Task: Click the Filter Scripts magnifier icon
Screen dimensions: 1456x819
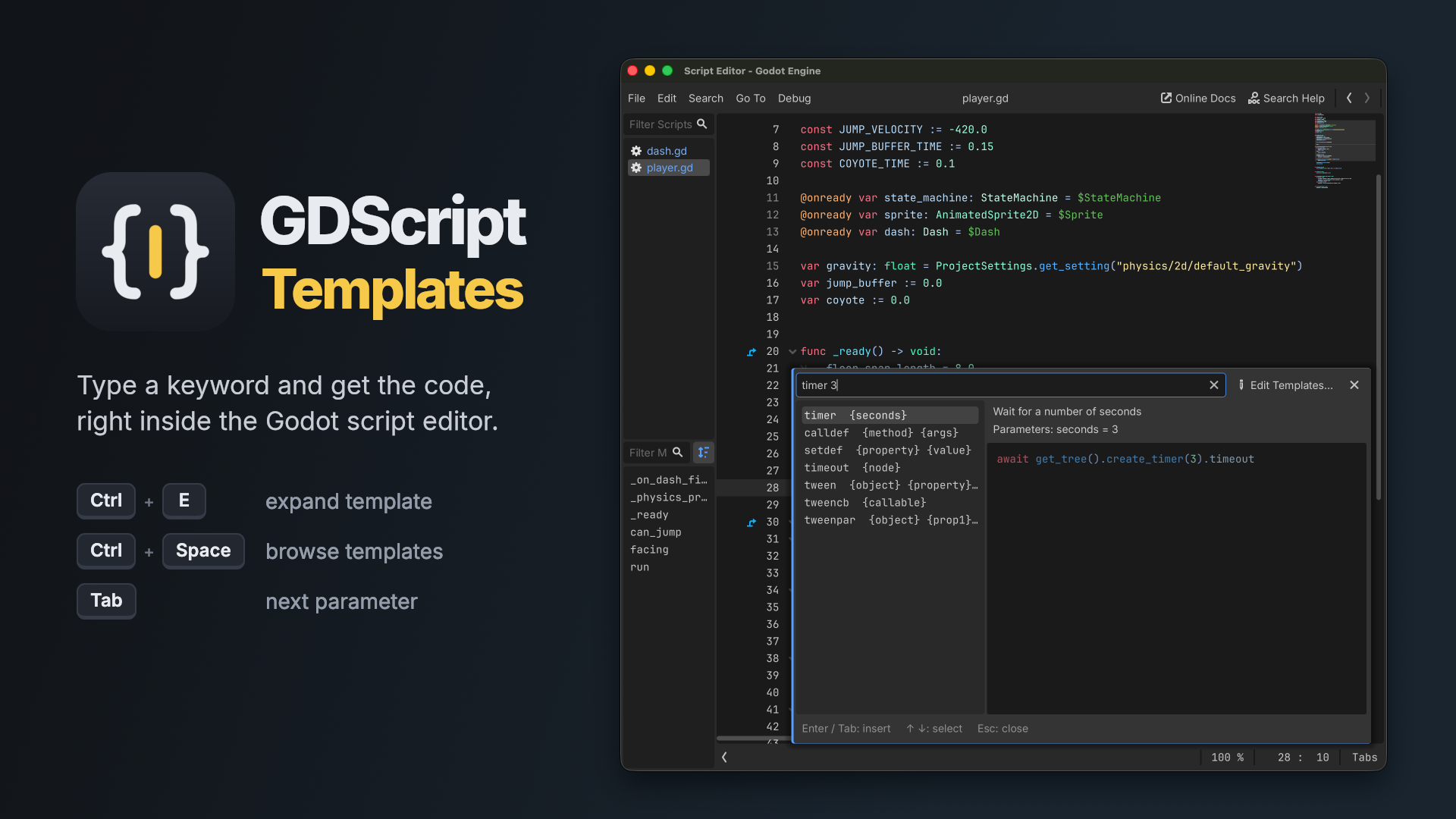Action: (702, 124)
